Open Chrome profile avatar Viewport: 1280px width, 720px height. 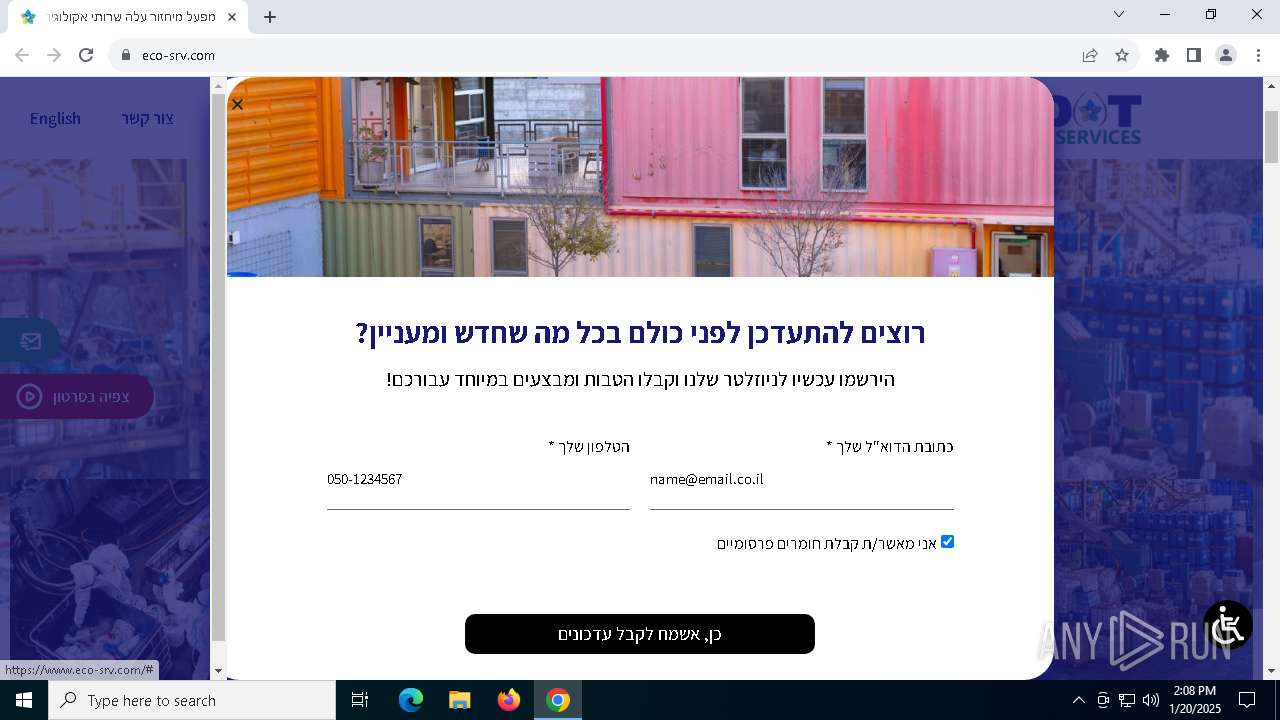coord(1226,55)
